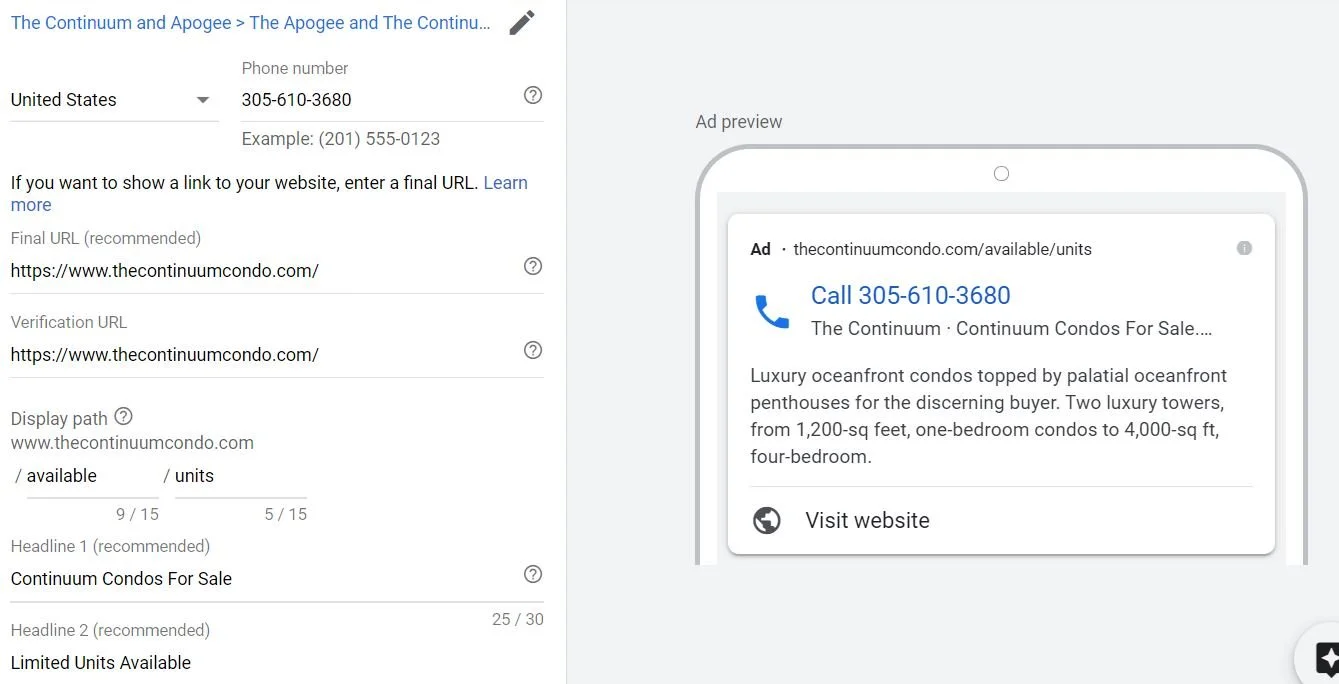Open help icon next to Final URL field
Screen dimensions: 1339x684
tap(533, 266)
